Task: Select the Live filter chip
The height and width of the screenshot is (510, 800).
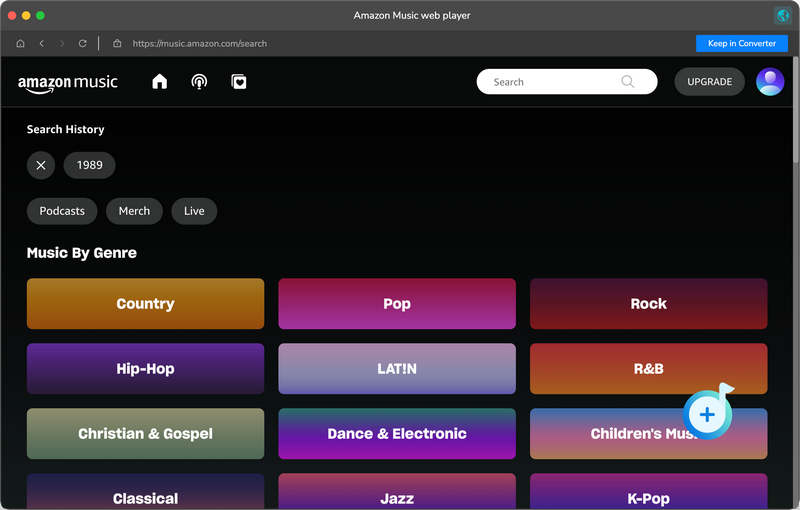Action: coord(194,211)
